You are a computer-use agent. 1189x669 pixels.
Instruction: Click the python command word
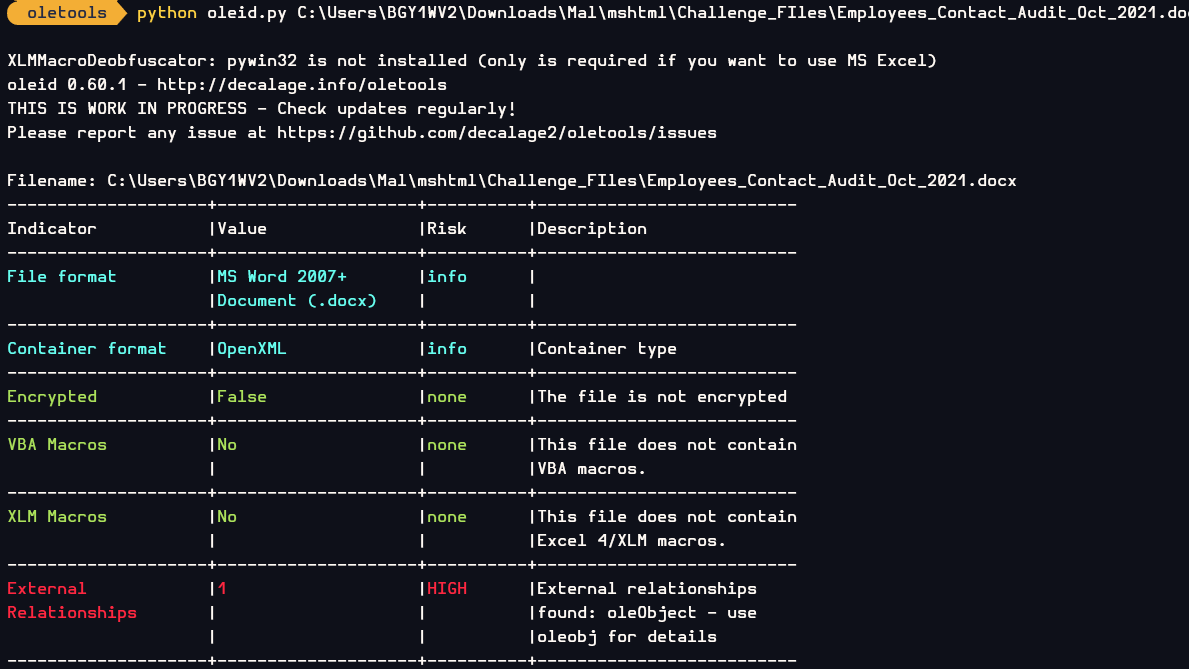click(x=167, y=14)
